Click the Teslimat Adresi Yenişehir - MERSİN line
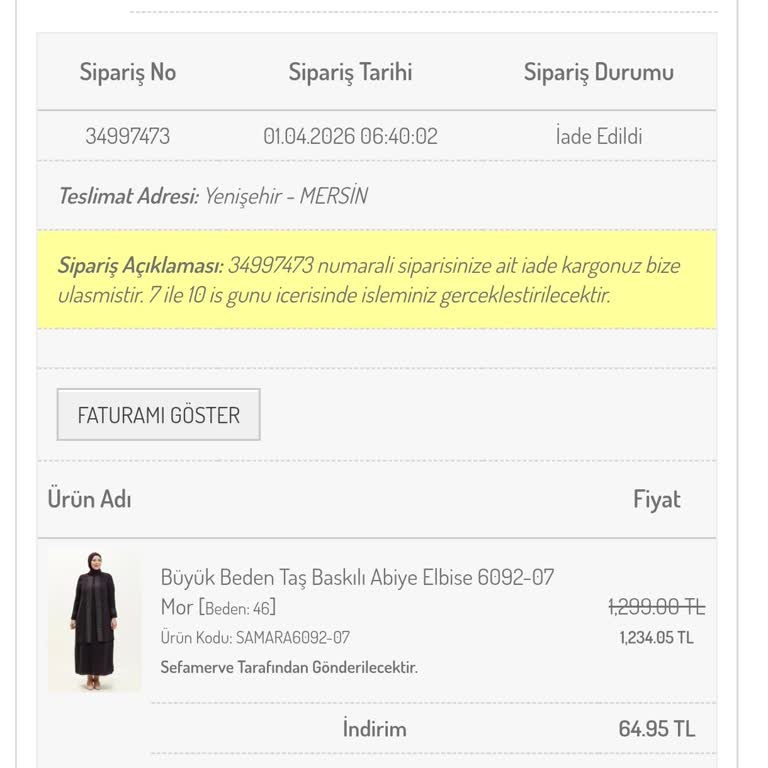The image size is (768, 768). pos(213,196)
